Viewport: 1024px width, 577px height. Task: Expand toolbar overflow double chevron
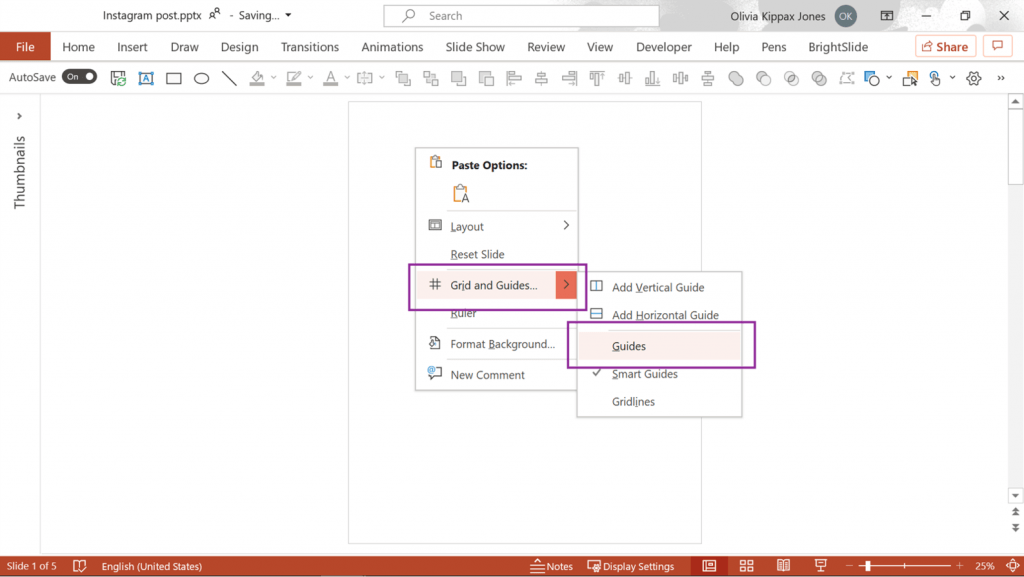coord(1001,78)
